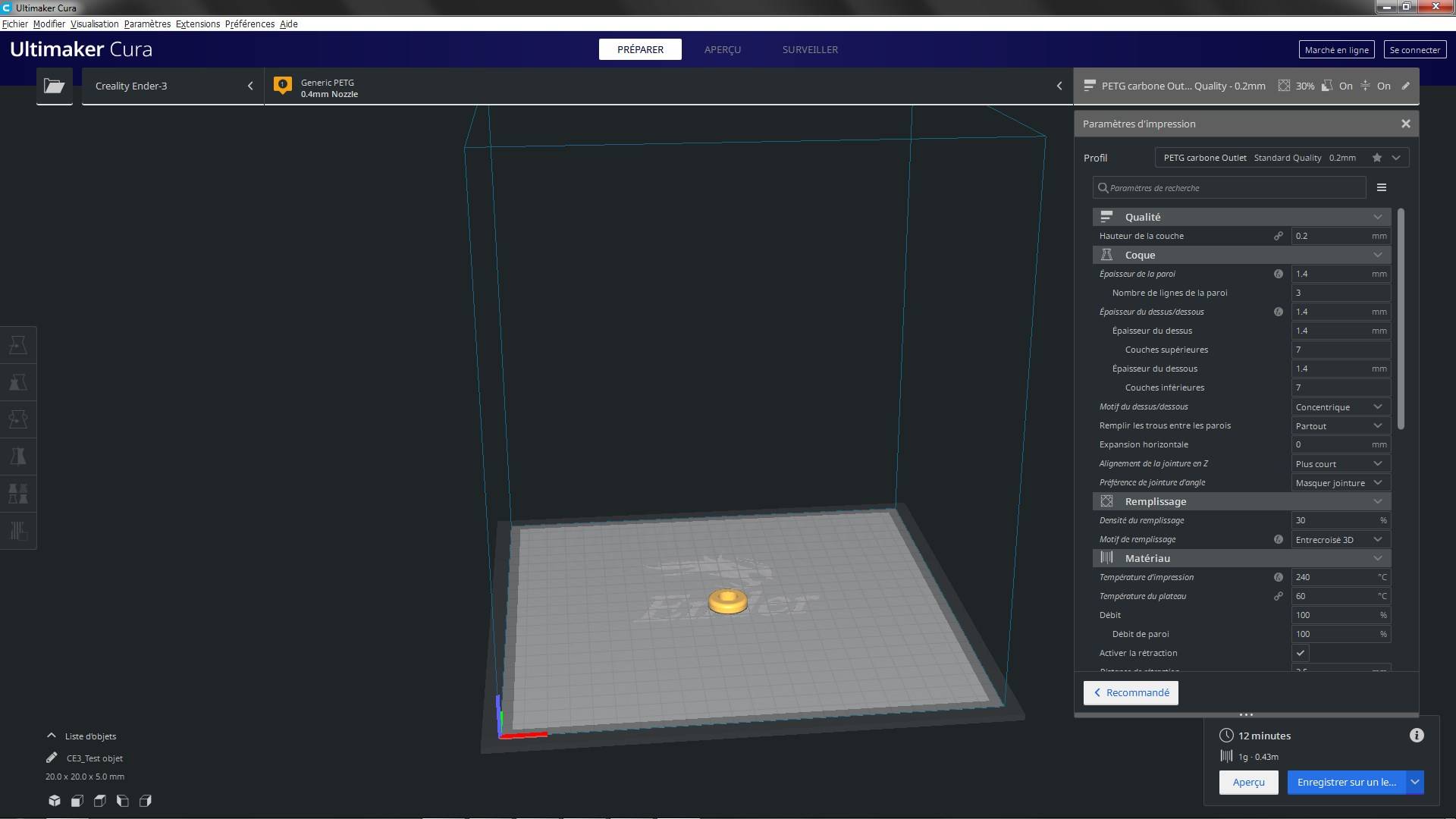Close the Paramètres d'impression panel
This screenshot has height=819, width=1456.
pyautogui.click(x=1406, y=124)
